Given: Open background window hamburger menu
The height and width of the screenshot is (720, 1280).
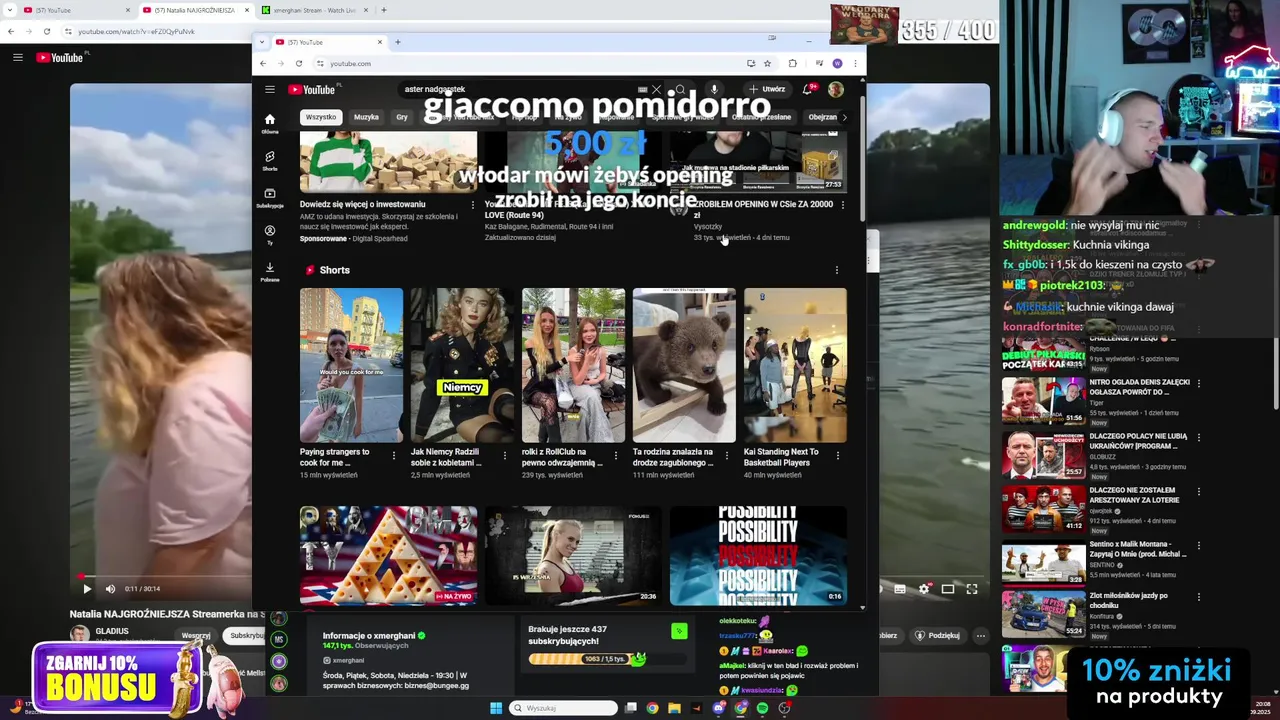Looking at the screenshot, I should point(17,57).
